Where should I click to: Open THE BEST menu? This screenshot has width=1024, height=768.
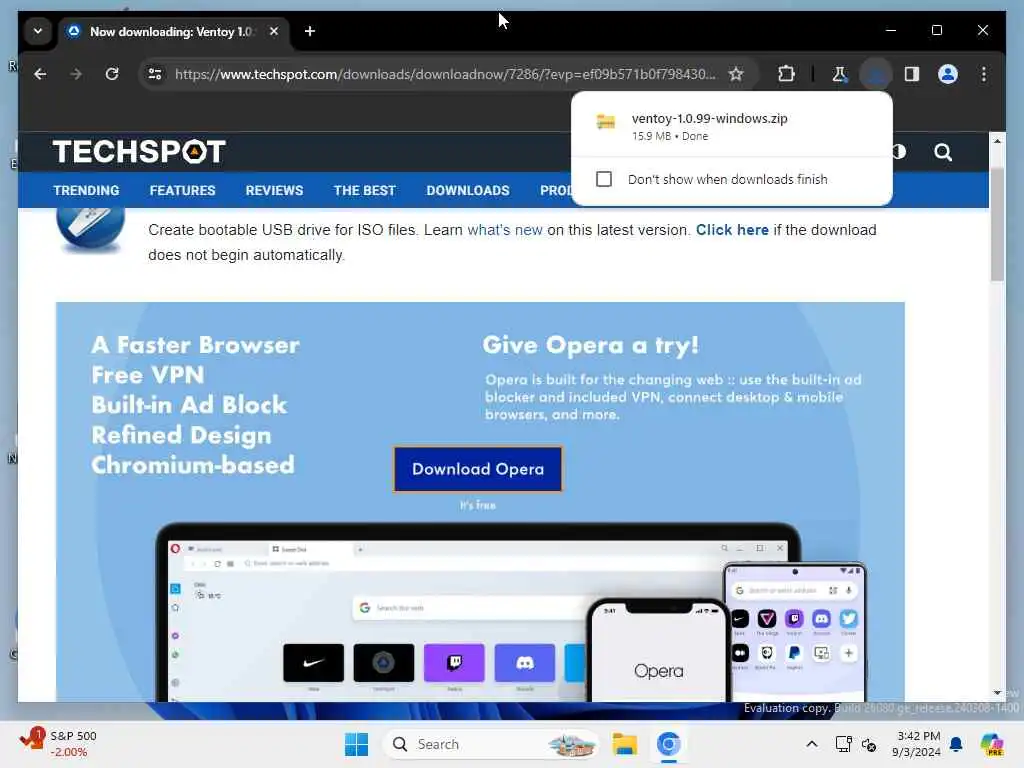click(364, 190)
